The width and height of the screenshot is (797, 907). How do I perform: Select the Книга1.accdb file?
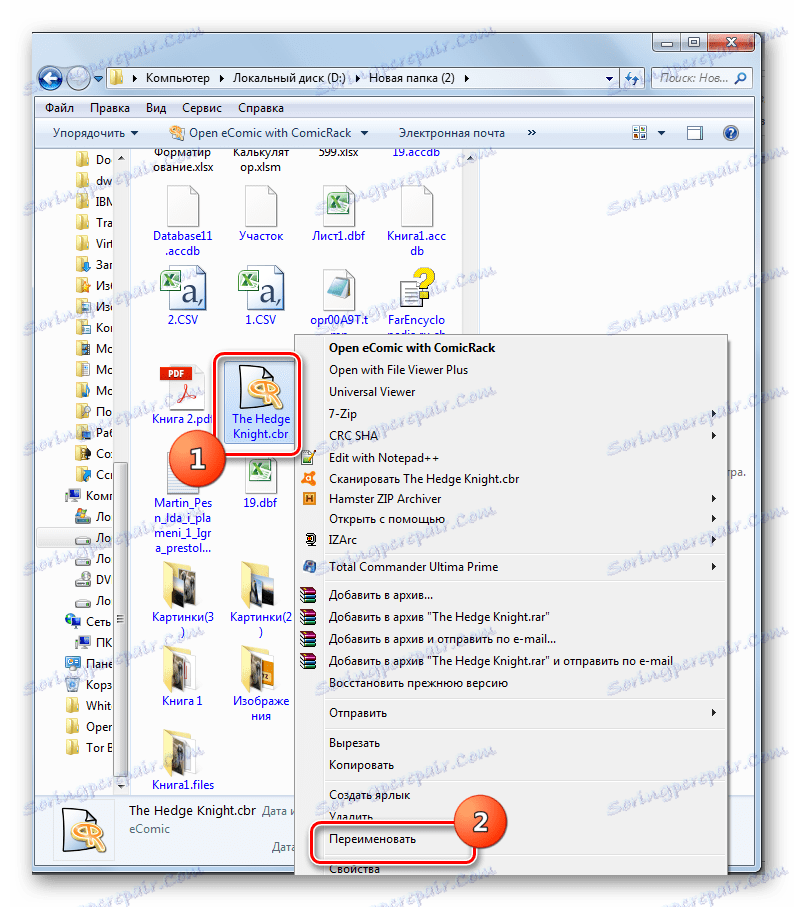click(x=416, y=222)
